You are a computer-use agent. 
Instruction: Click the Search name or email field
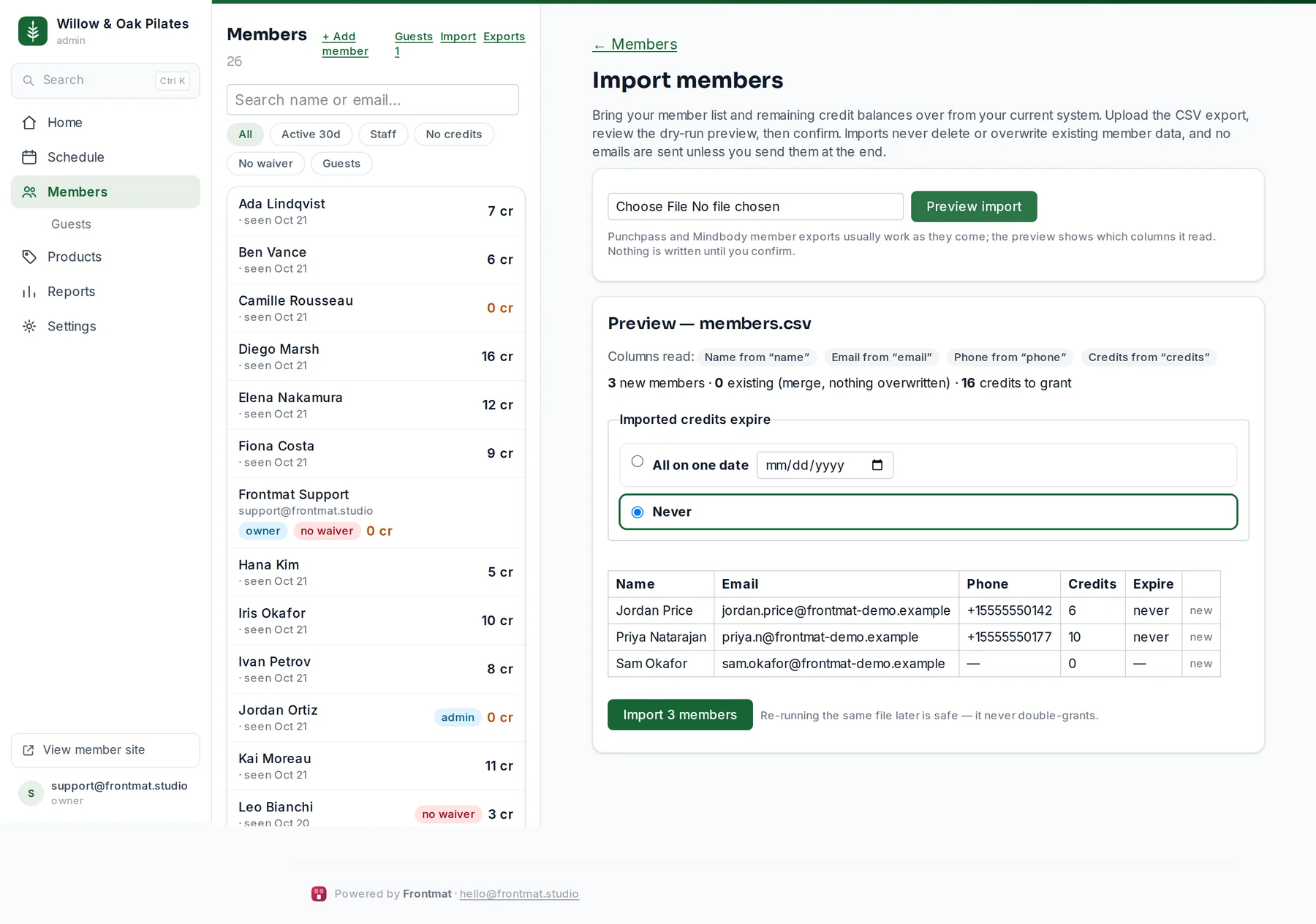tap(373, 100)
